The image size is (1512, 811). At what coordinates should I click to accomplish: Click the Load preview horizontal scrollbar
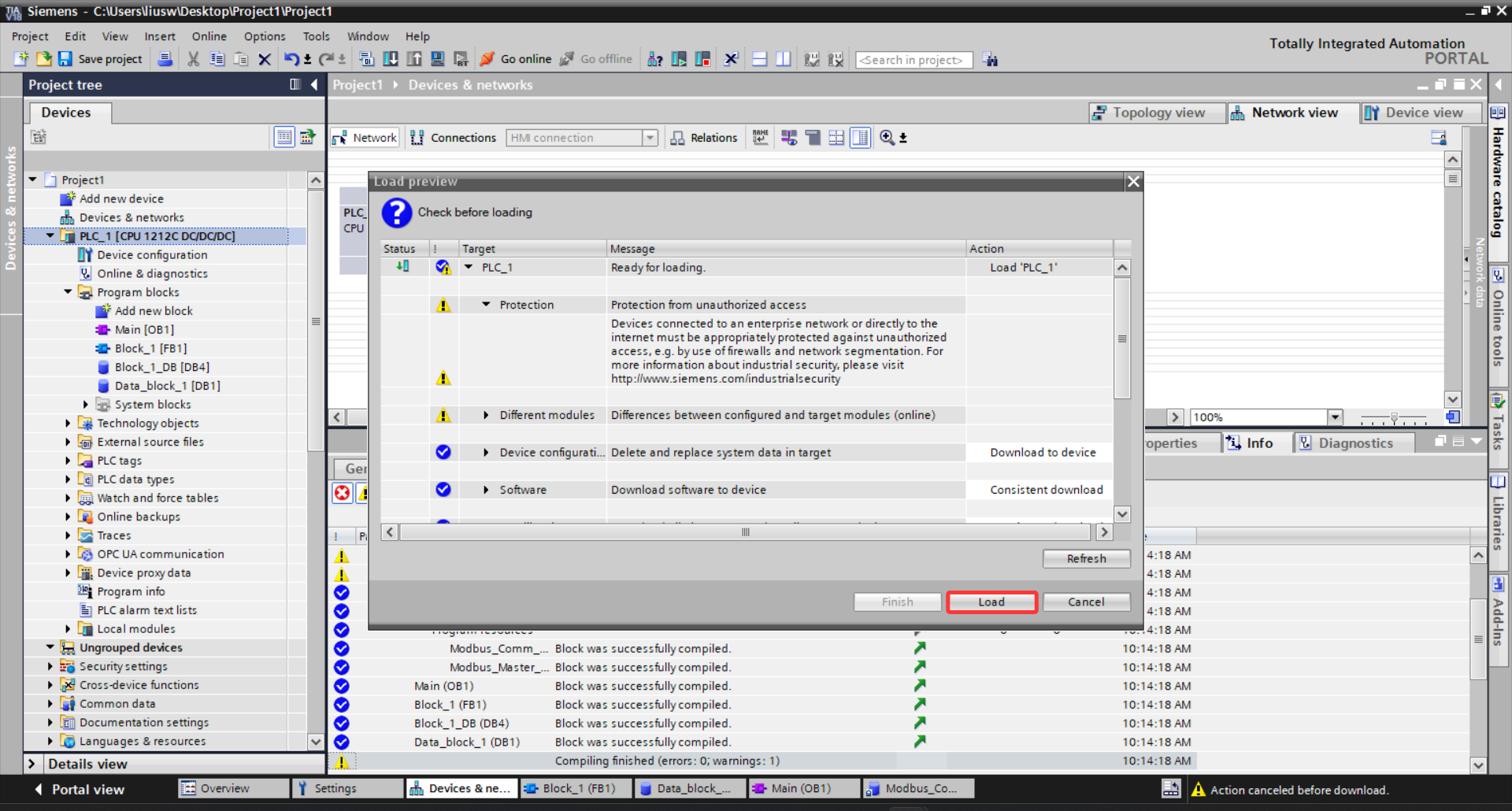coord(745,532)
